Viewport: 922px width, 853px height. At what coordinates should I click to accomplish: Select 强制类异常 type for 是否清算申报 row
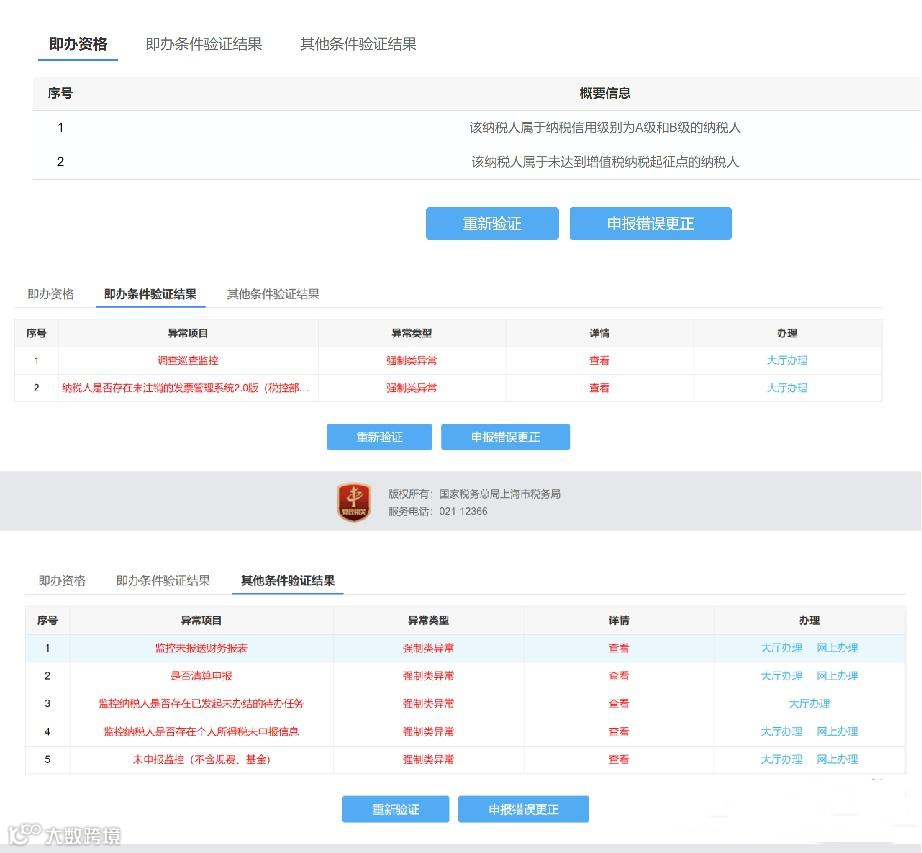tap(428, 676)
